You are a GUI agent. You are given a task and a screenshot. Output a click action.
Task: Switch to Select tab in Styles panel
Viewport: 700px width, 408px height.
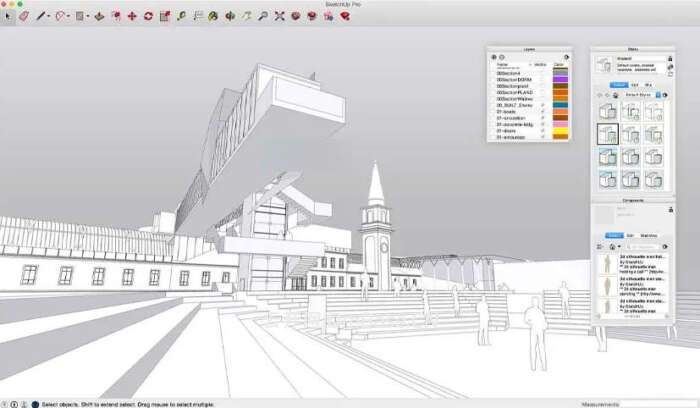click(x=619, y=85)
